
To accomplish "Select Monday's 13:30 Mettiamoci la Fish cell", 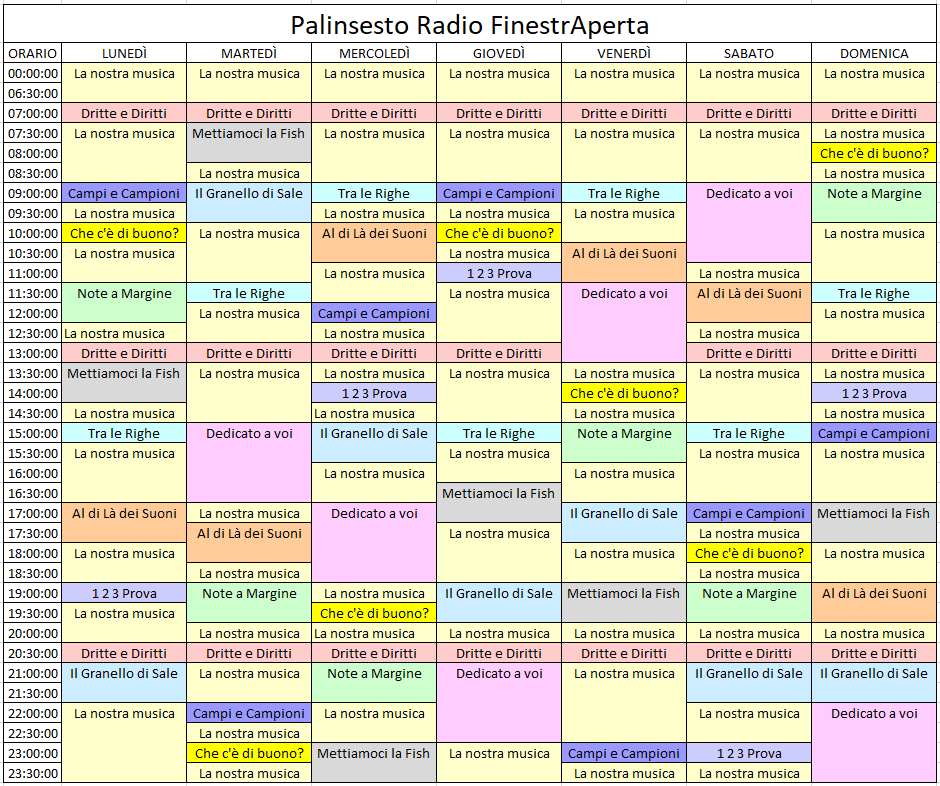I will click(124, 383).
